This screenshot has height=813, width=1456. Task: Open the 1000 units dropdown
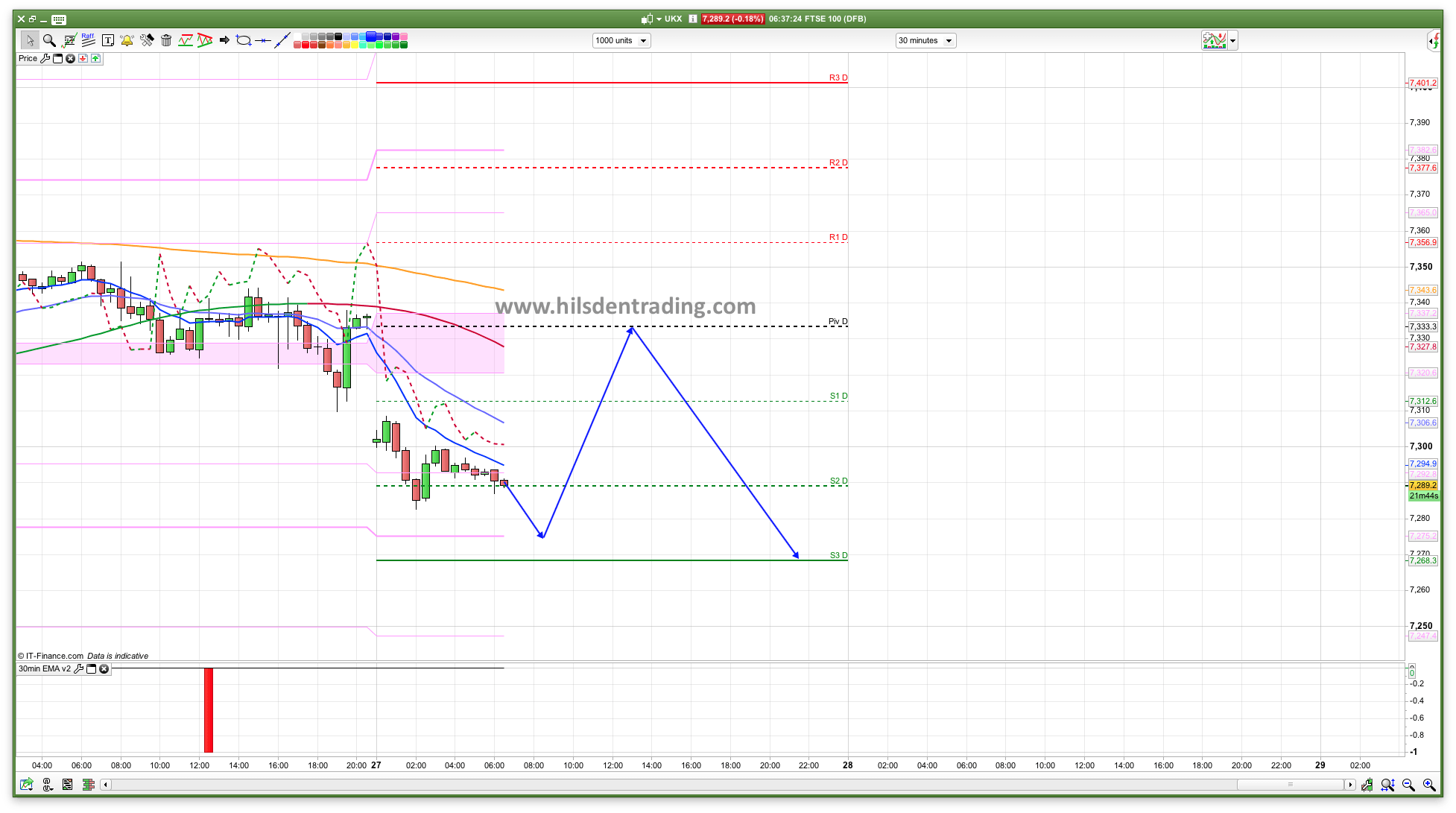coord(643,41)
